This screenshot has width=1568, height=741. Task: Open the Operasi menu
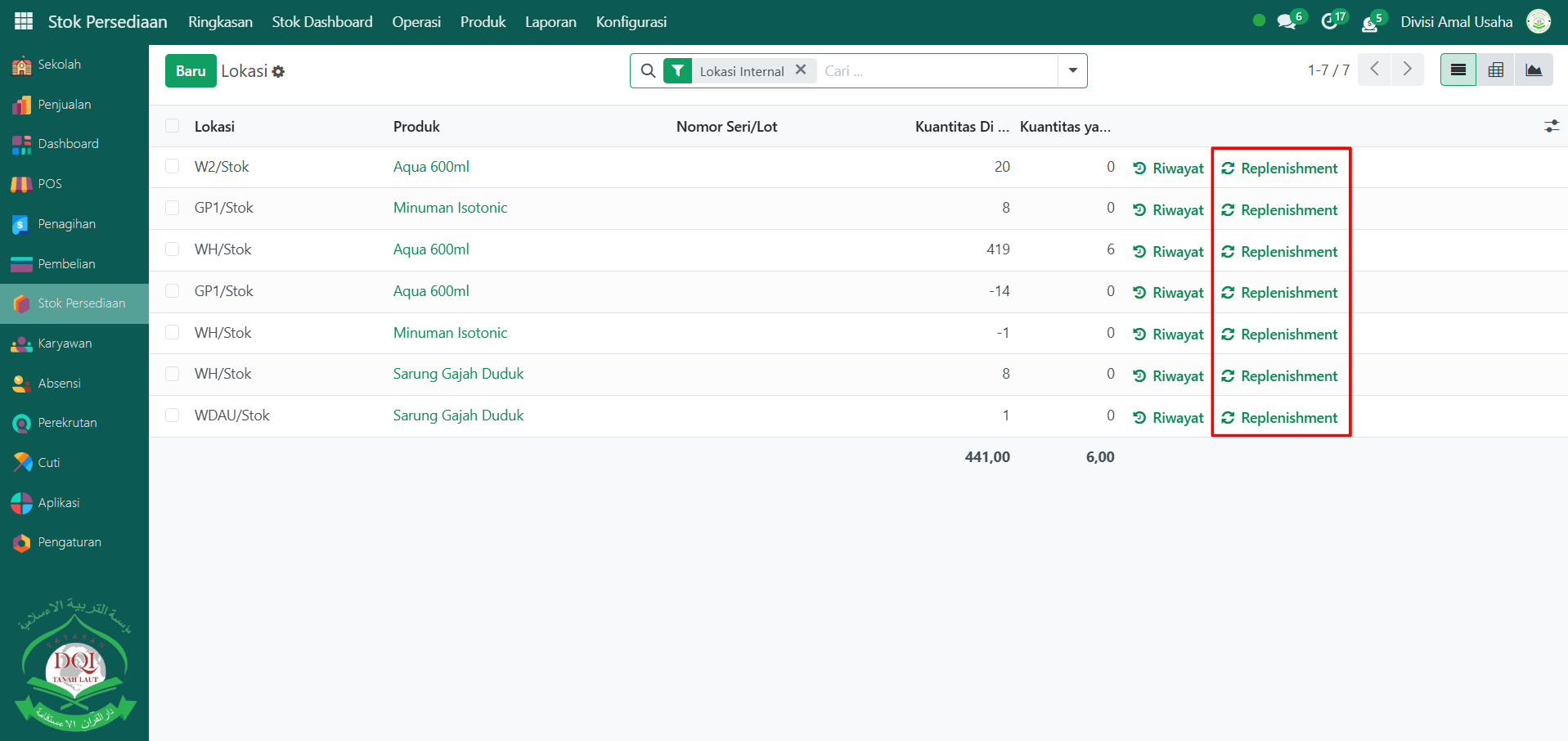coord(416,22)
